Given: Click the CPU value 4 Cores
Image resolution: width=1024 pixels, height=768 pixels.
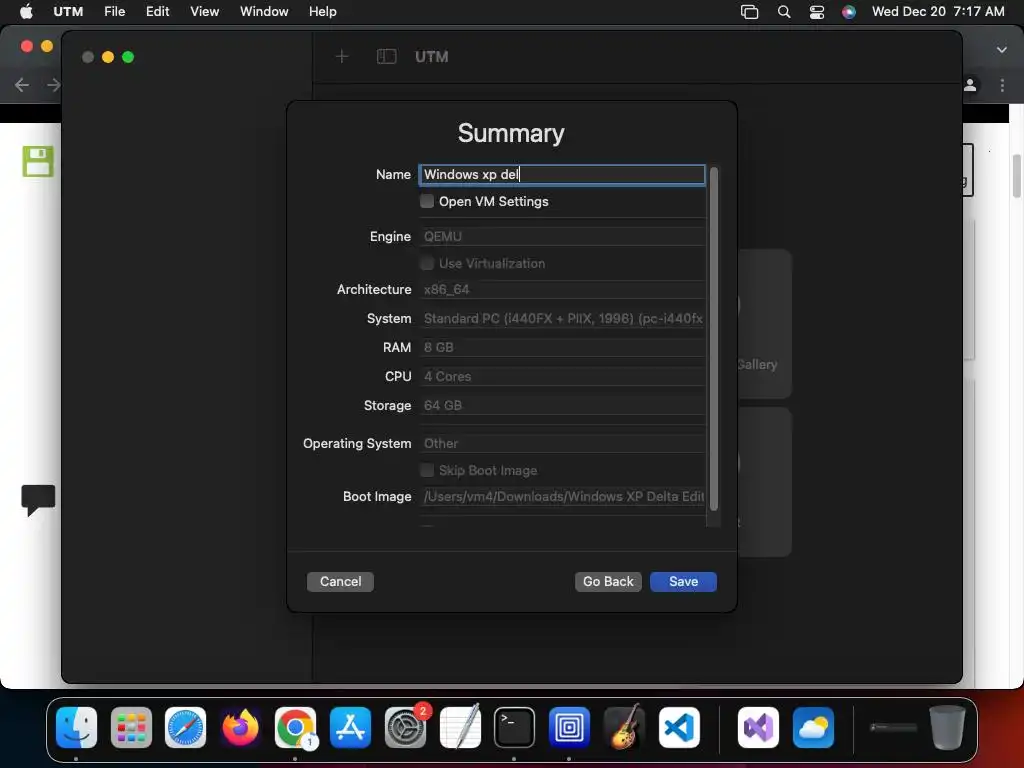Looking at the screenshot, I should pyautogui.click(x=562, y=376).
